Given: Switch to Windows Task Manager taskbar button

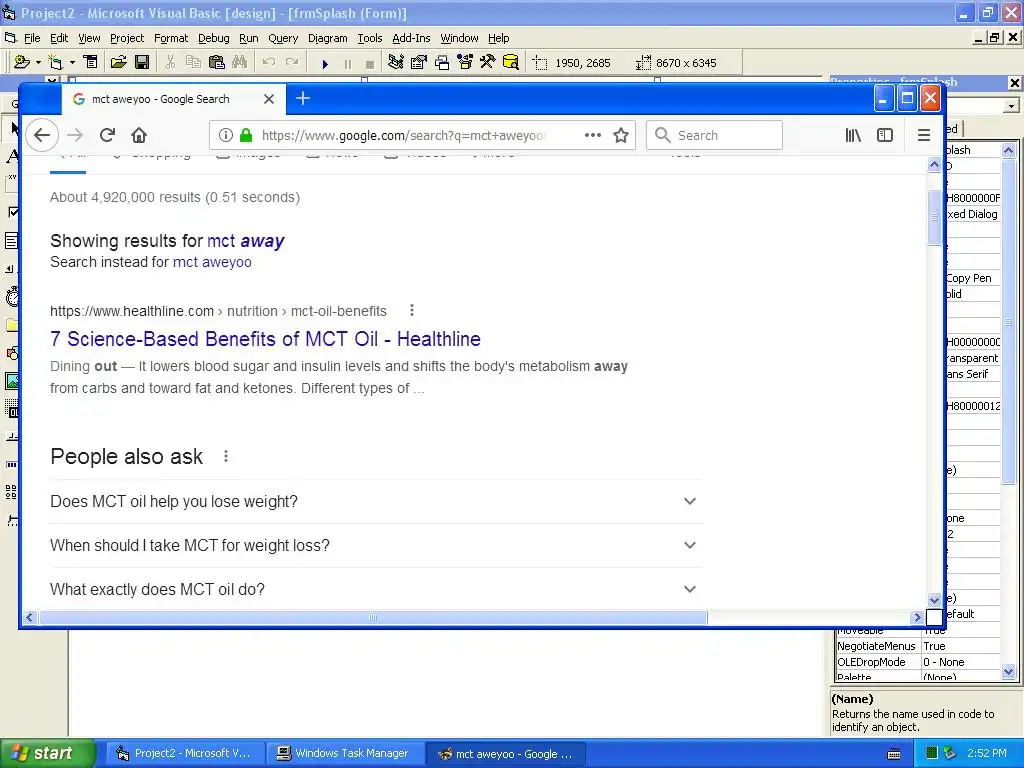Looking at the screenshot, I should [344, 754].
